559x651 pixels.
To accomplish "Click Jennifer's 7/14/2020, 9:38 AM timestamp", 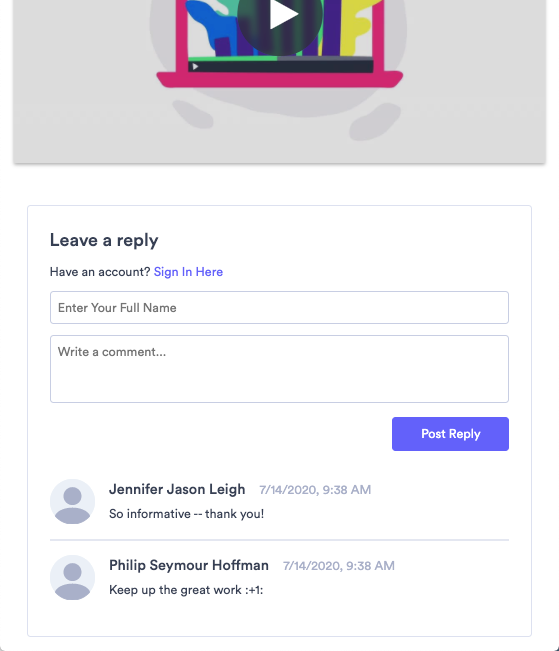I will pyautogui.click(x=315, y=490).
